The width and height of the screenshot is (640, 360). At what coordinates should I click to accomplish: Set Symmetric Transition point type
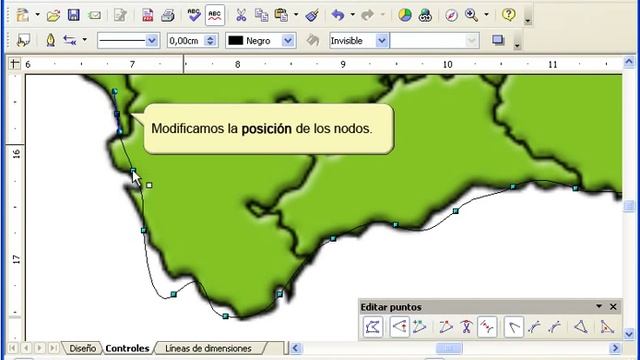pyautogui.click(x=555, y=327)
